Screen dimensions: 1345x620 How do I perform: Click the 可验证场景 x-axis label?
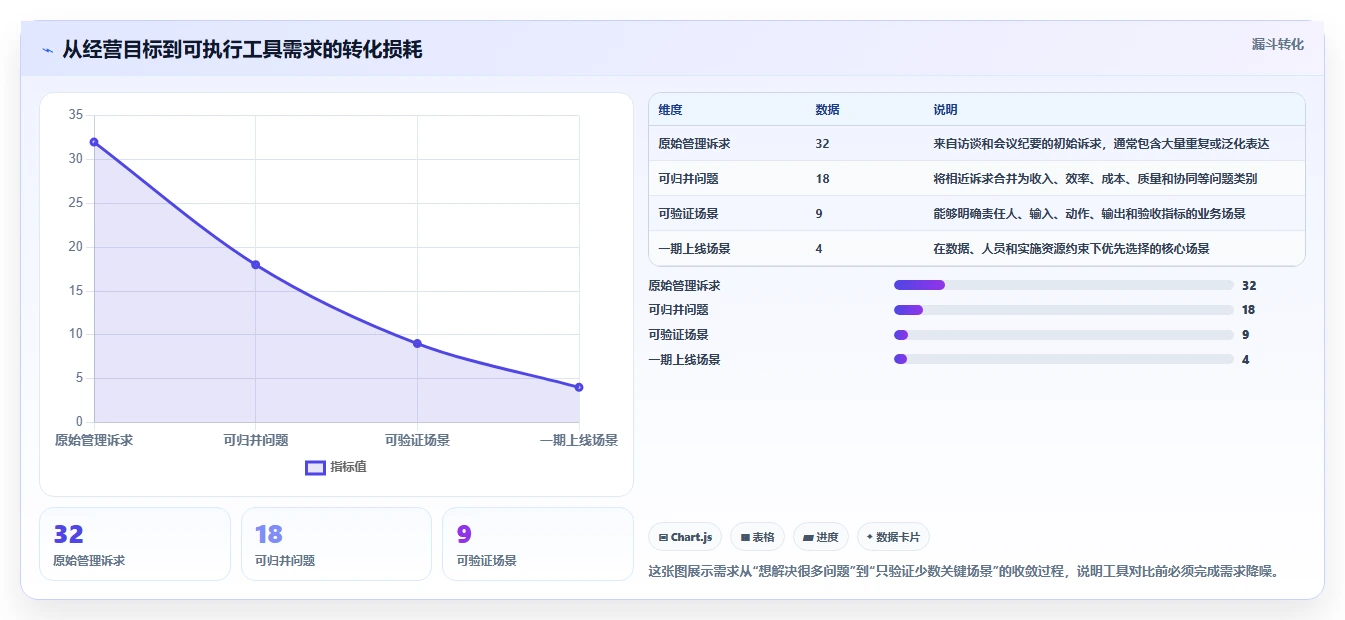(417, 440)
